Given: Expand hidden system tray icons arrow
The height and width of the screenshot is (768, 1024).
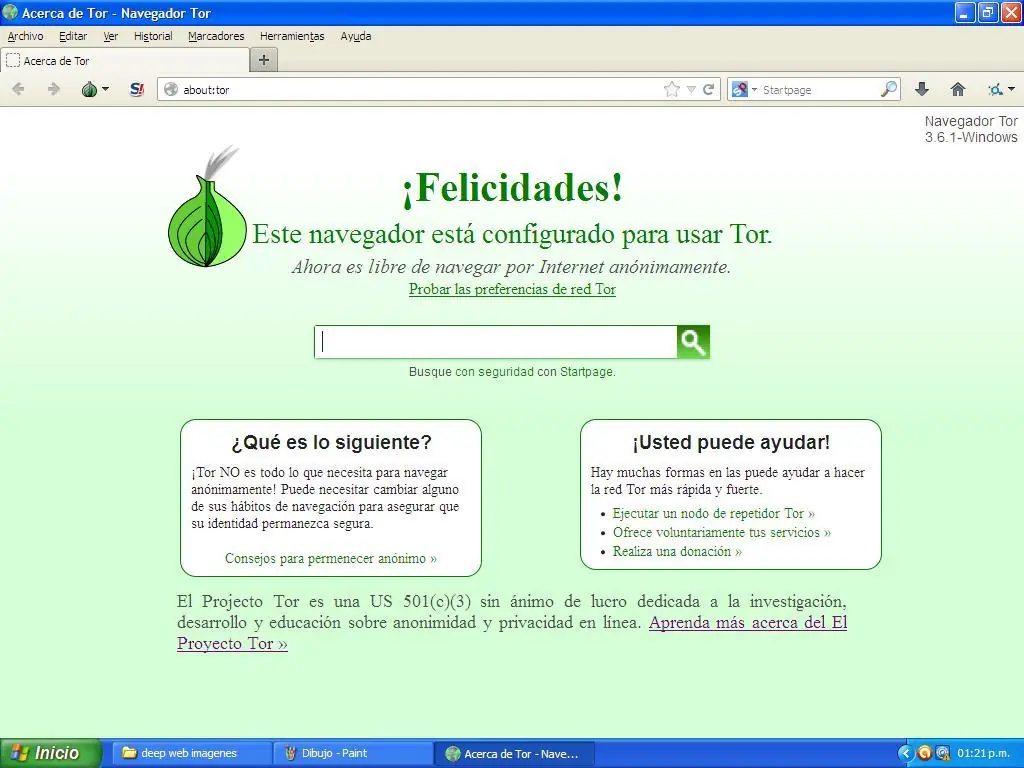Looking at the screenshot, I should point(904,754).
